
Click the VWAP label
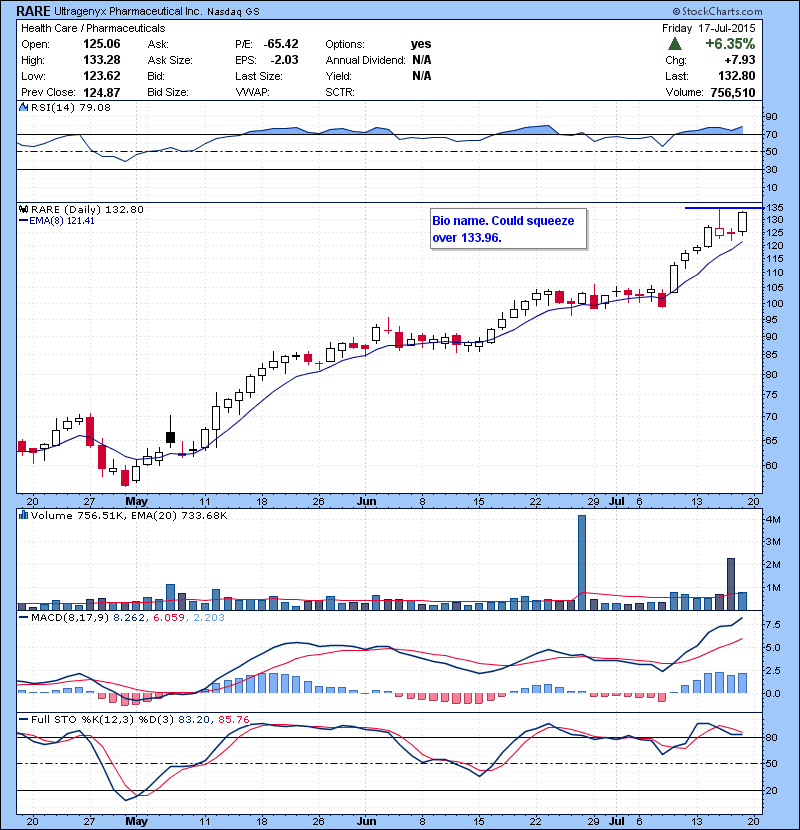click(x=253, y=92)
